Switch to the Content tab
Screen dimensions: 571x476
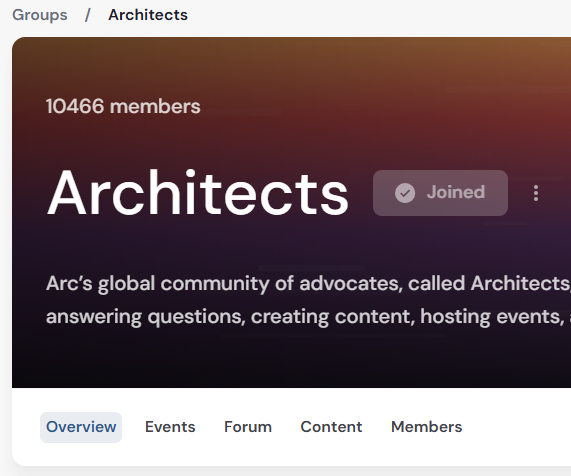pyautogui.click(x=331, y=427)
